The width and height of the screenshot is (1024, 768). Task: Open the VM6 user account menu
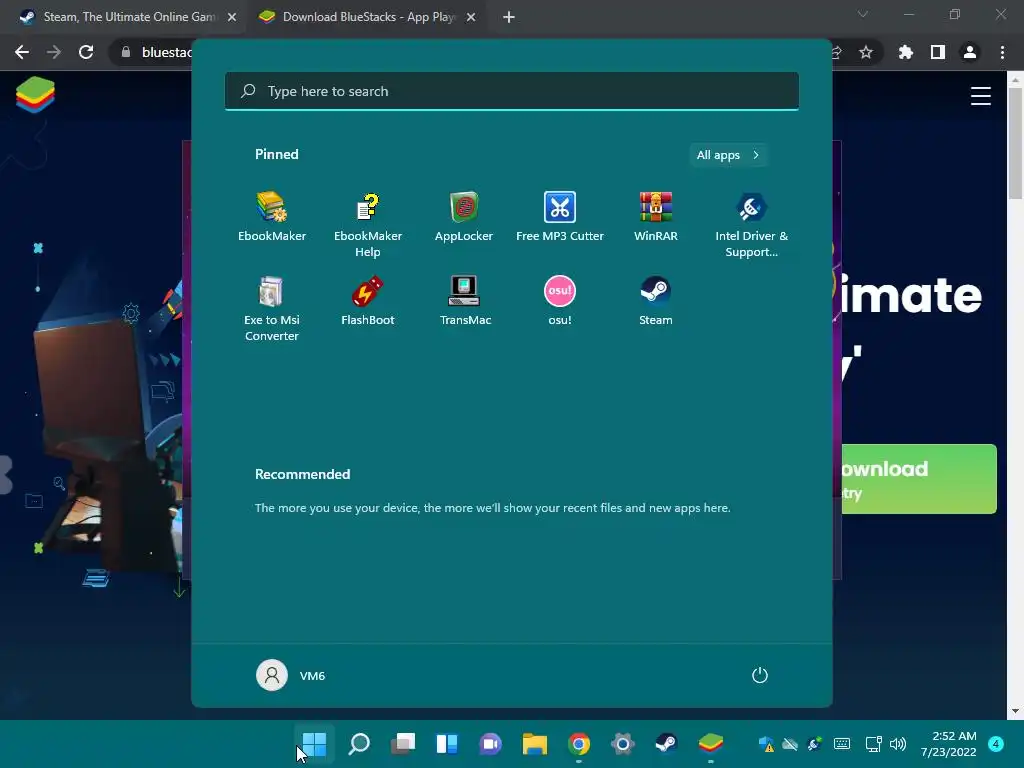291,675
